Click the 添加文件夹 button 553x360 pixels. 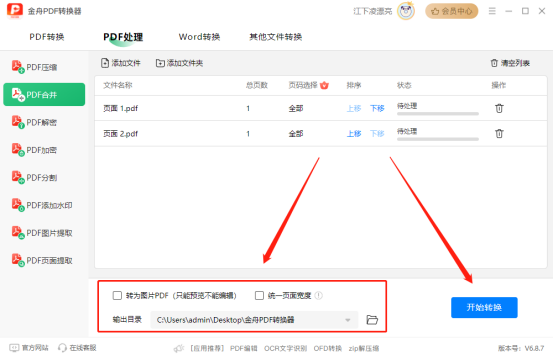click(180, 63)
